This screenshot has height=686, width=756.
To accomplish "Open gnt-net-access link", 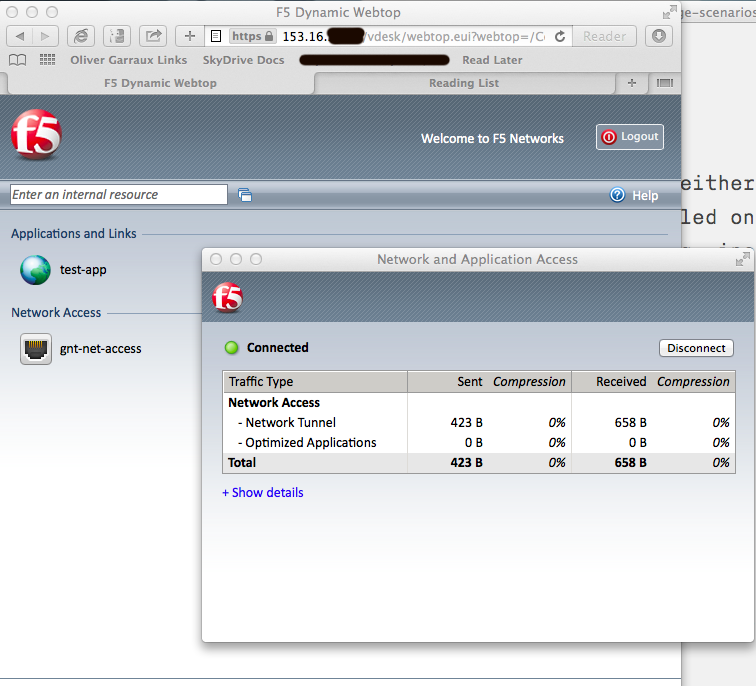I will pos(100,349).
